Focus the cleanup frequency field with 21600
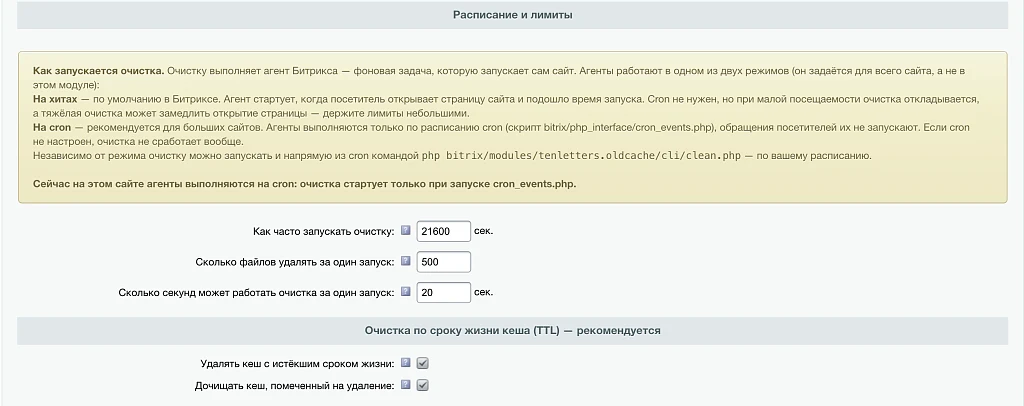 [x=443, y=231]
